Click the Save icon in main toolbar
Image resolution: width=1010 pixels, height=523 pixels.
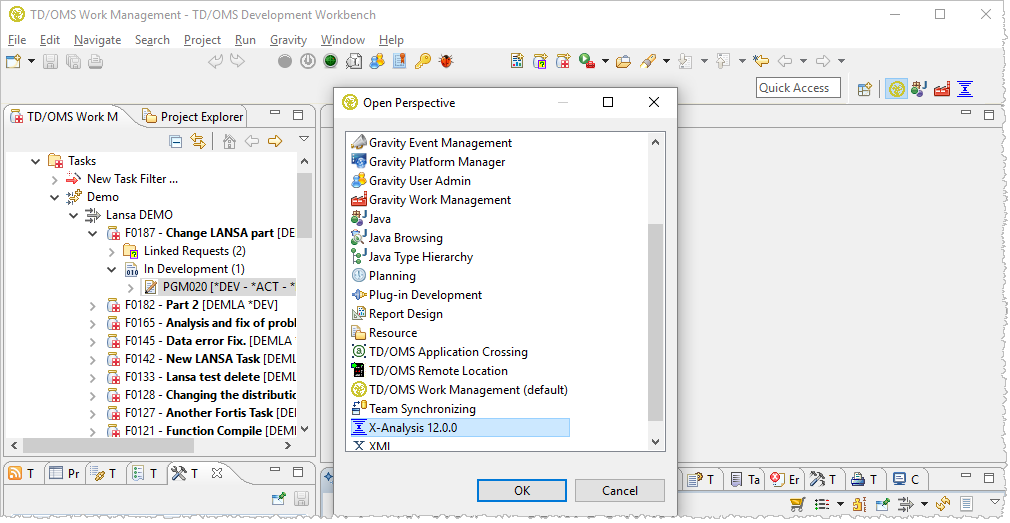(52, 61)
